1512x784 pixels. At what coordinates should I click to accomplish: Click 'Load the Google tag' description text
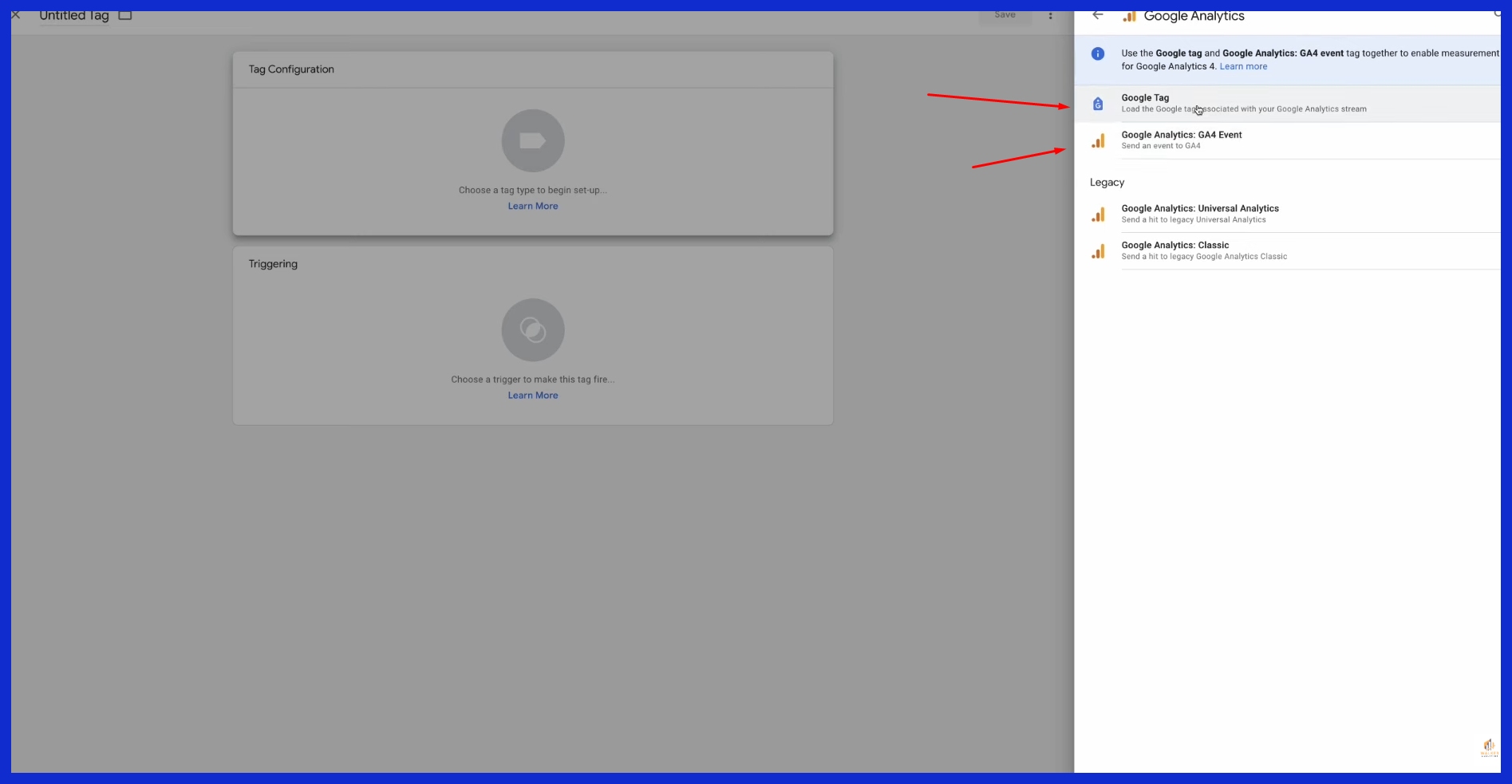[x=1244, y=109]
